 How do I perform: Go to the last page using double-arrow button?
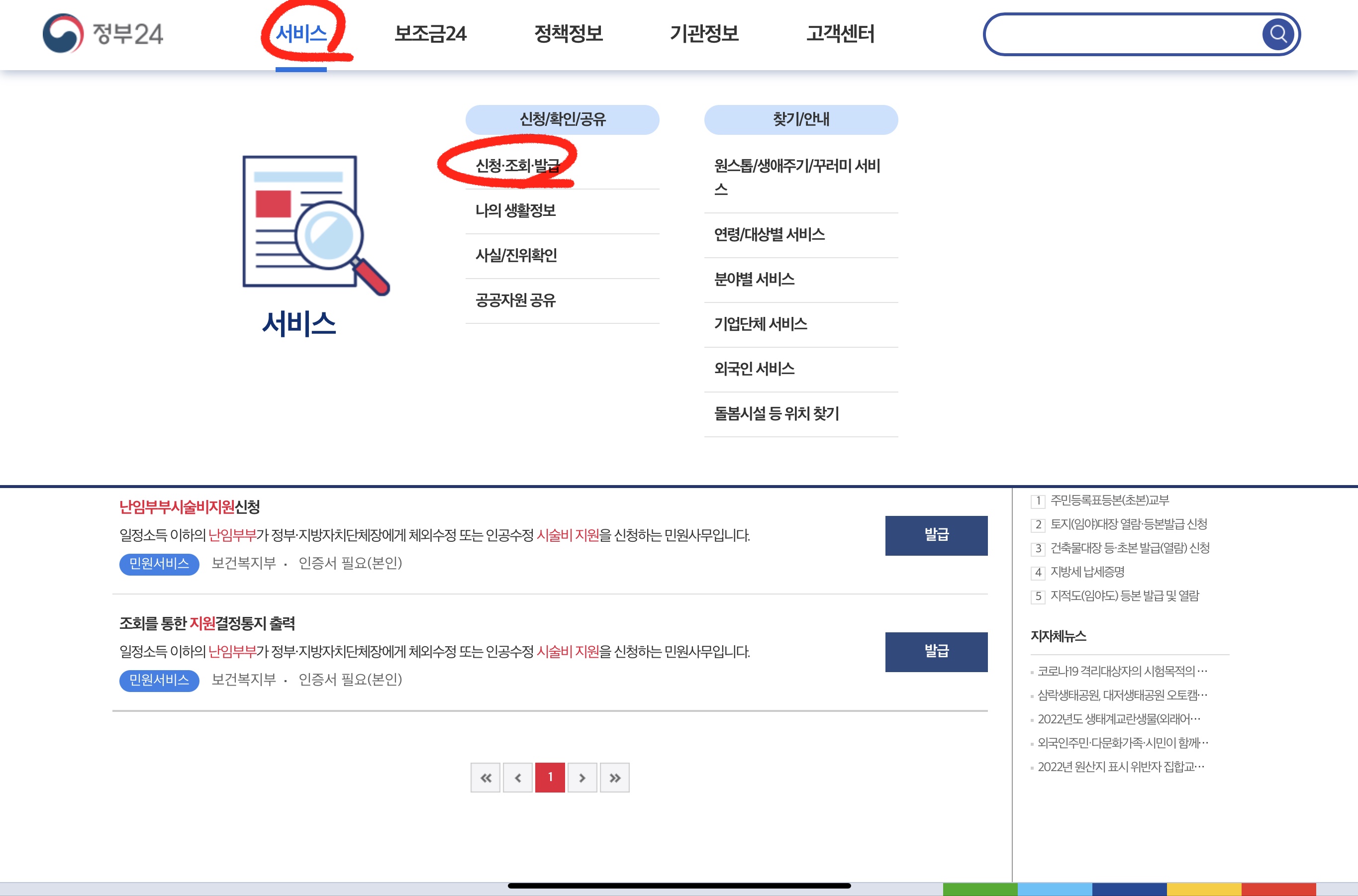(615, 777)
